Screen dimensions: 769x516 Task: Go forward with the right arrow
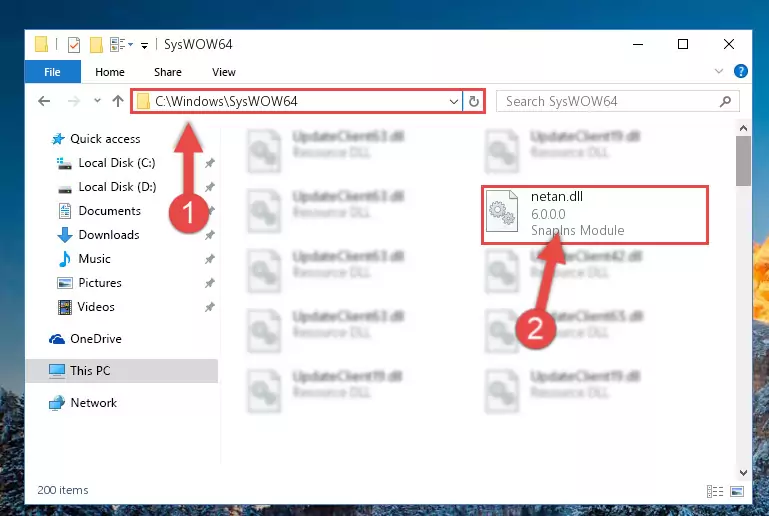tap(74, 102)
